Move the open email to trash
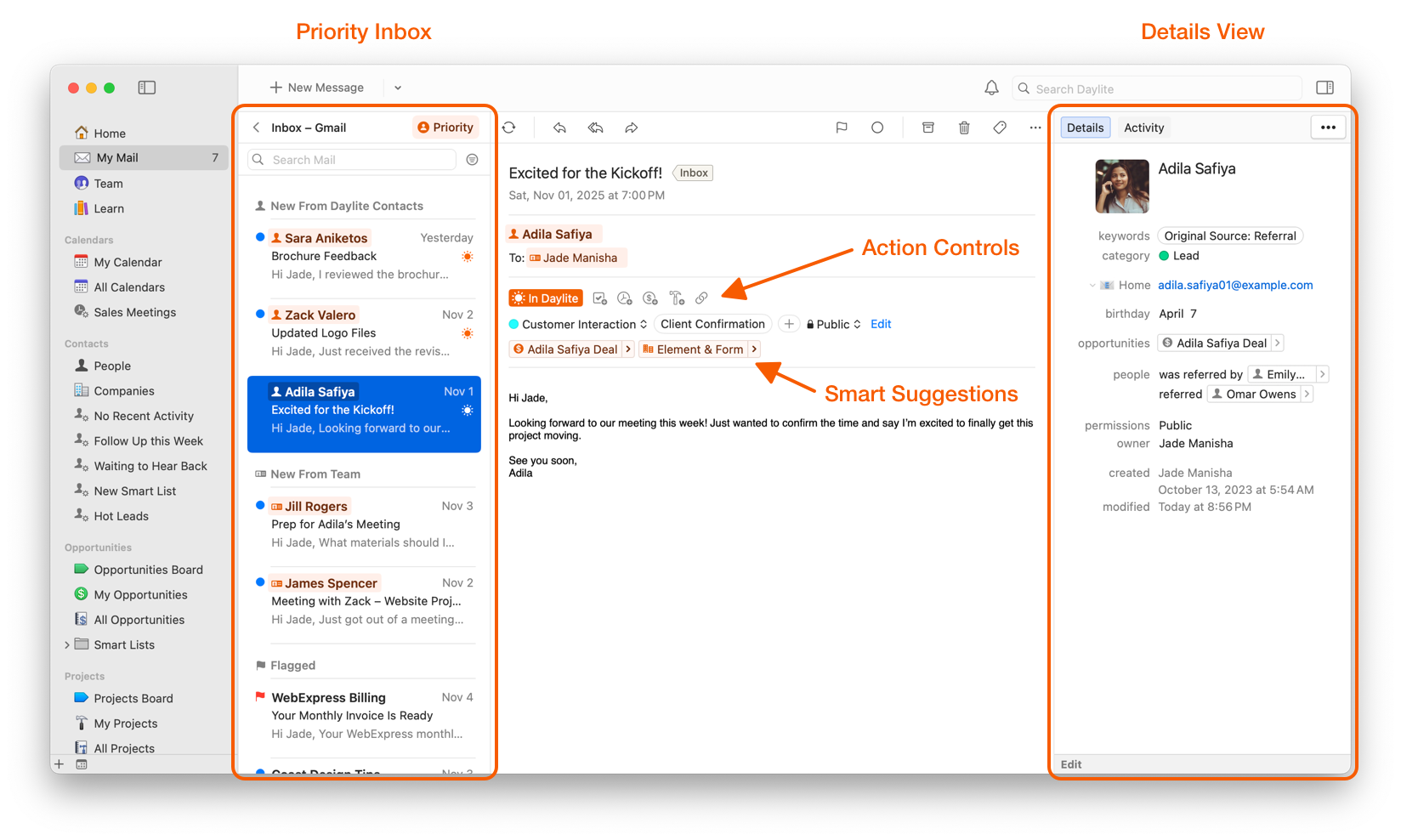The width and height of the screenshot is (1401, 840). pyautogui.click(x=964, y=128)
